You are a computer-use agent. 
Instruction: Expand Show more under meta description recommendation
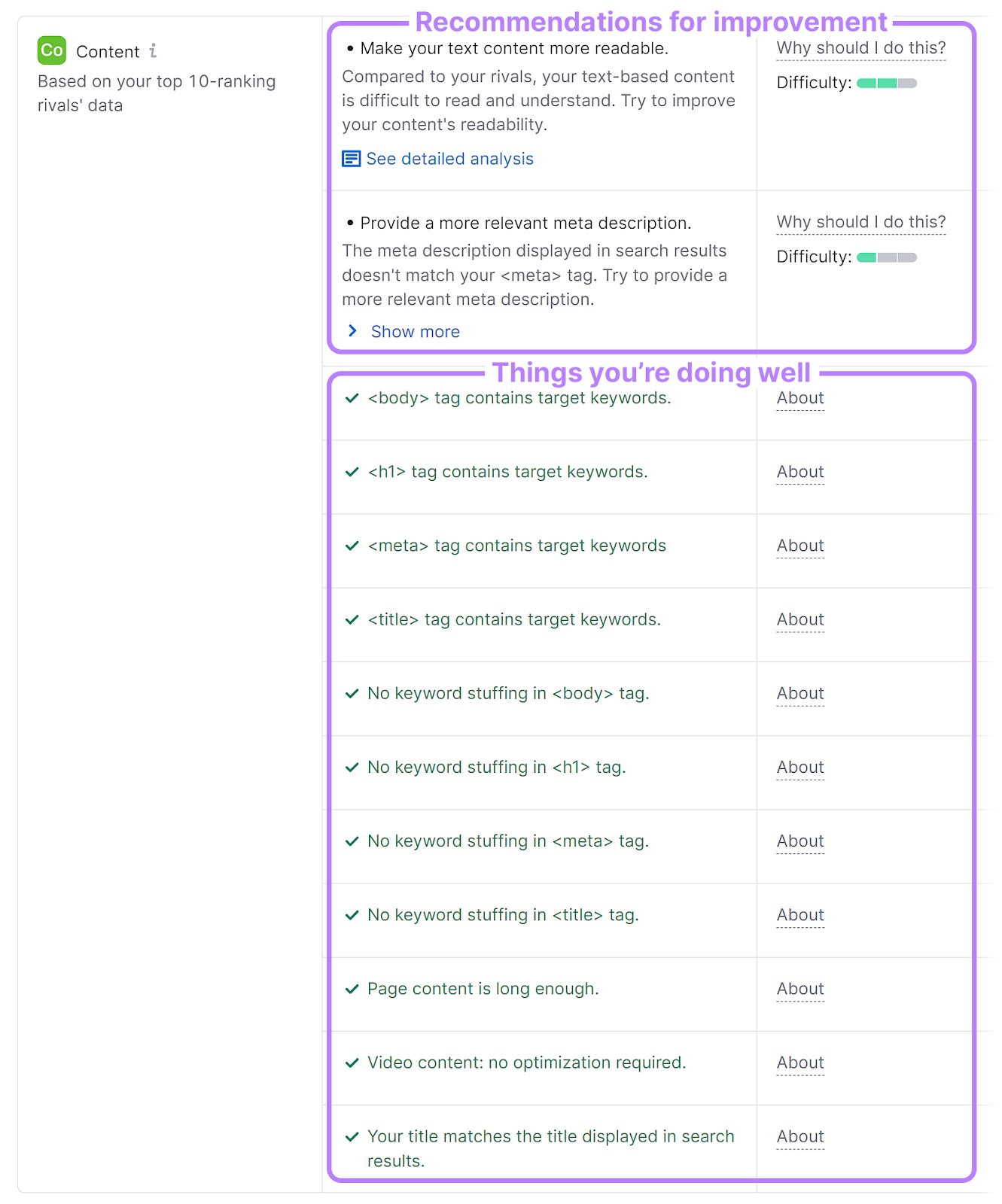(415, 331)
